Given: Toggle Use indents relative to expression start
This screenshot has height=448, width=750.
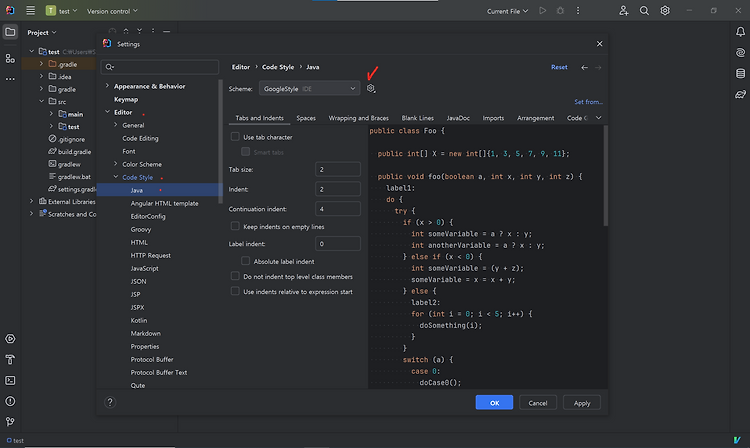Looking at the screenshot, I should click(235, 291).
